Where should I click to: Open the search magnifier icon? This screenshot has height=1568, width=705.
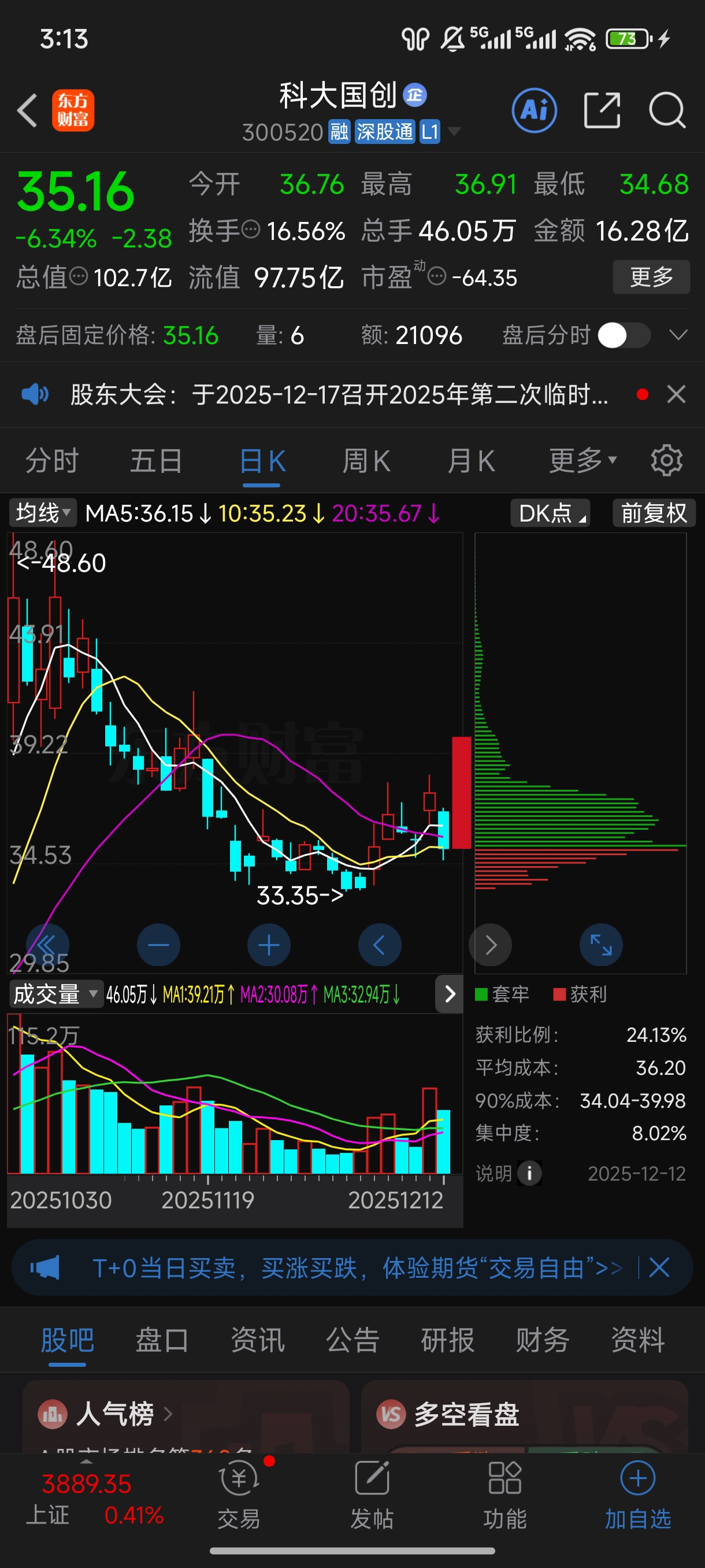[667, 111]
